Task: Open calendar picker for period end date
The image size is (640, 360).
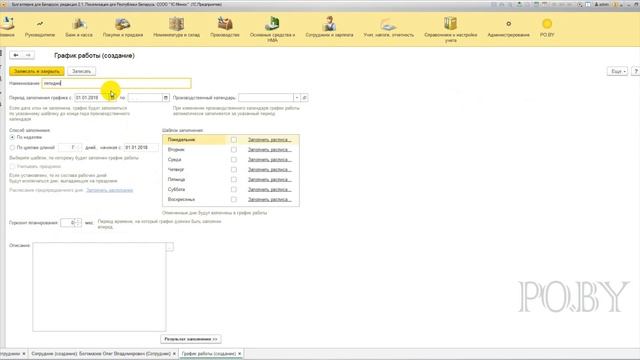Action: click(x=166, y=98)
